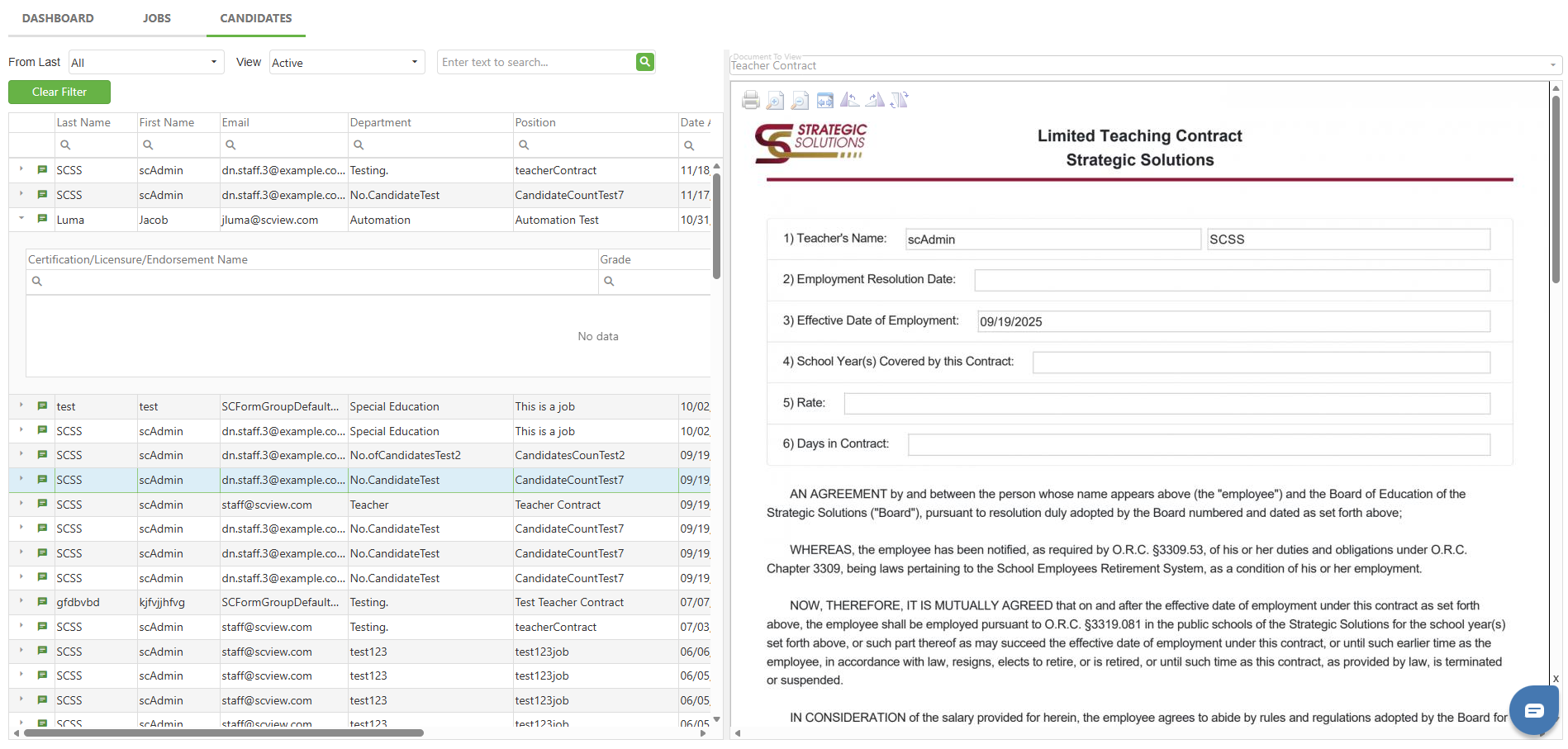Click the Date column filter search icon
Image resolution: width=1568 pixels, height=749 pixels.
click(689, 145)
